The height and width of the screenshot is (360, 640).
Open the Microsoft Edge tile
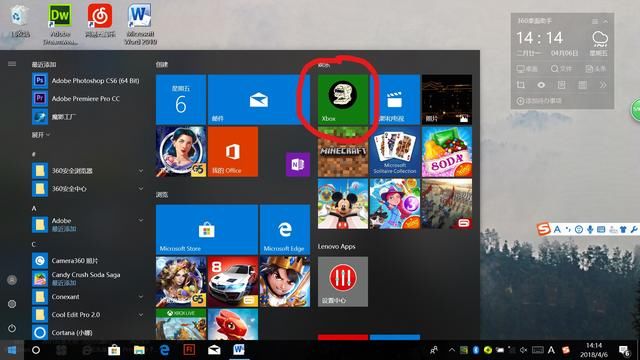(x=285, y=230)
